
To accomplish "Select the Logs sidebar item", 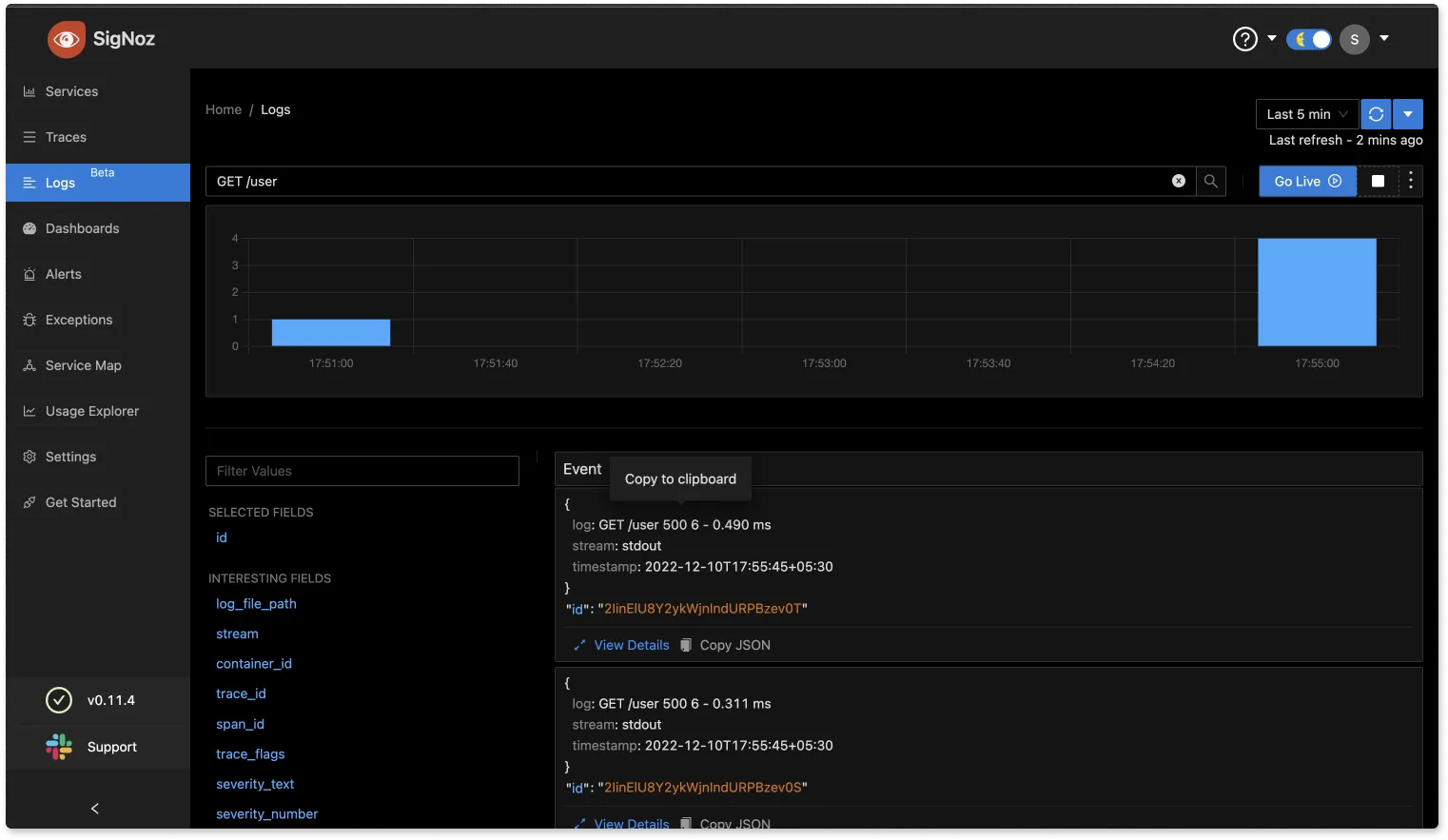I will 98,183.
